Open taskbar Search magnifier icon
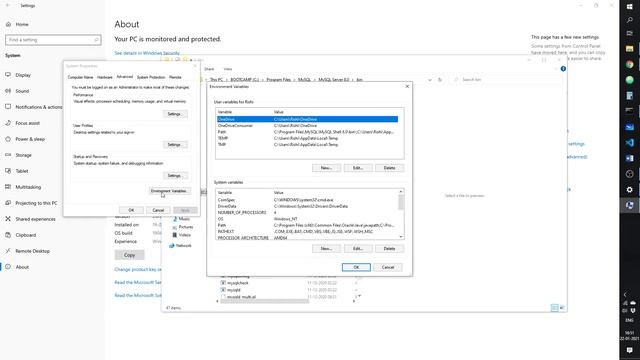 pos(629,20)
